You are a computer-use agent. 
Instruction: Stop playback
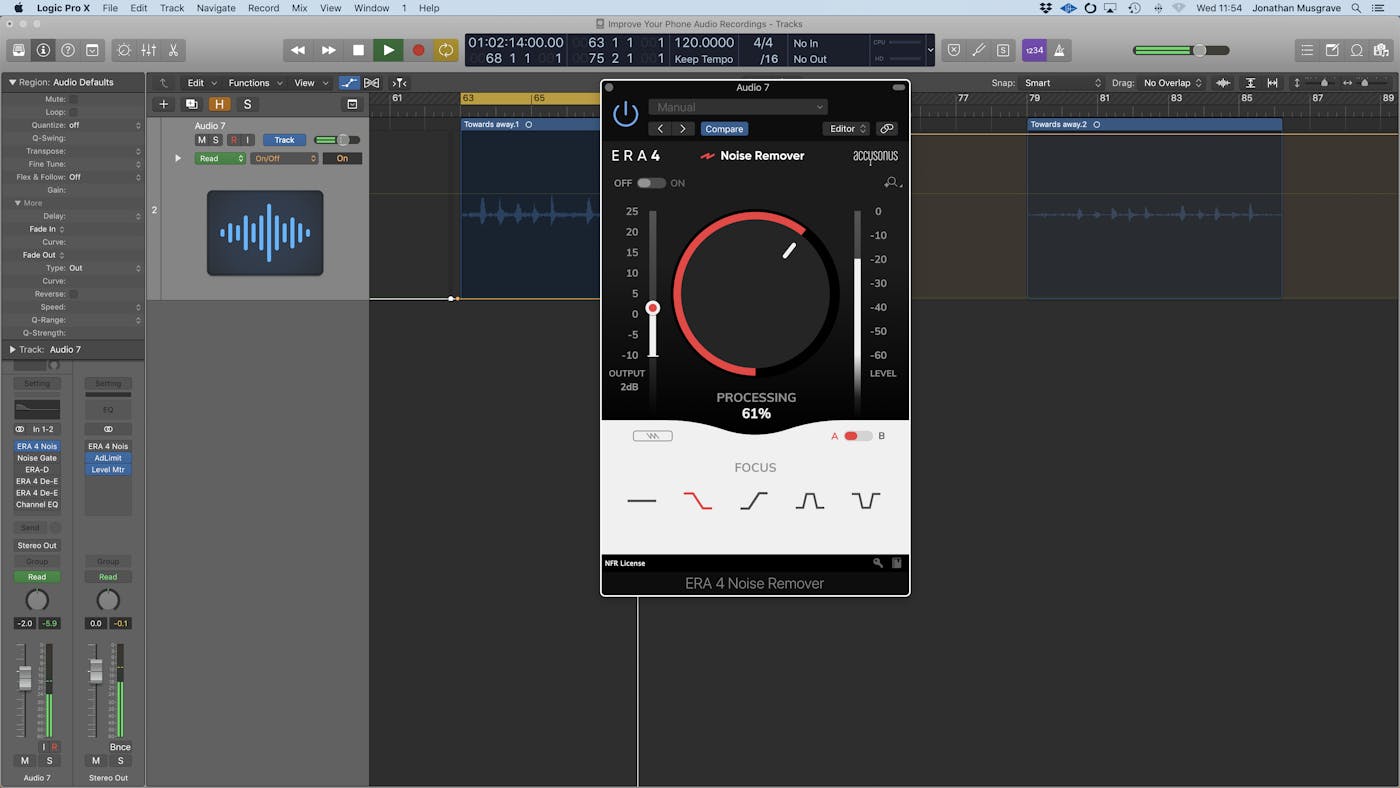click(358, 50)
